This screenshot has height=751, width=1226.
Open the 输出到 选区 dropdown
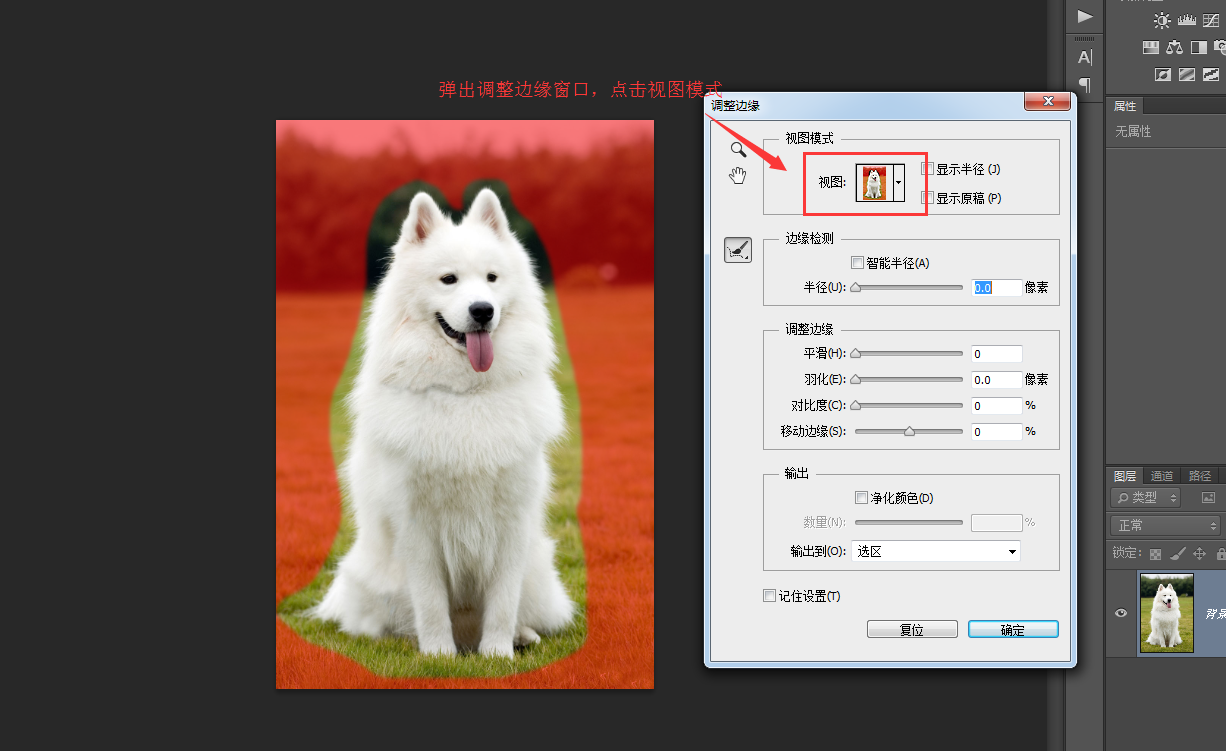pos(935,552)
